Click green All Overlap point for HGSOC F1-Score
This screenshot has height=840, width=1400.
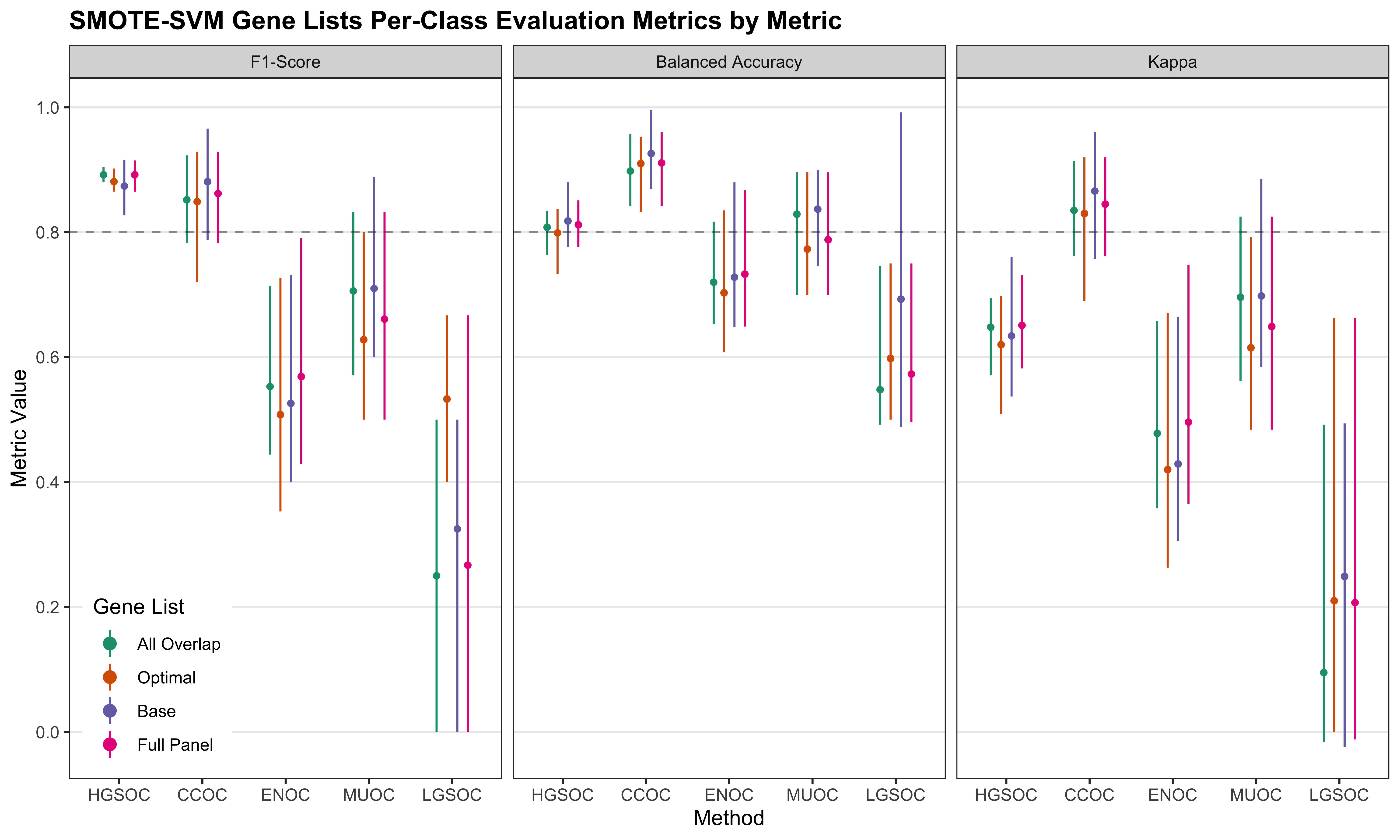[x=104, y=175]
